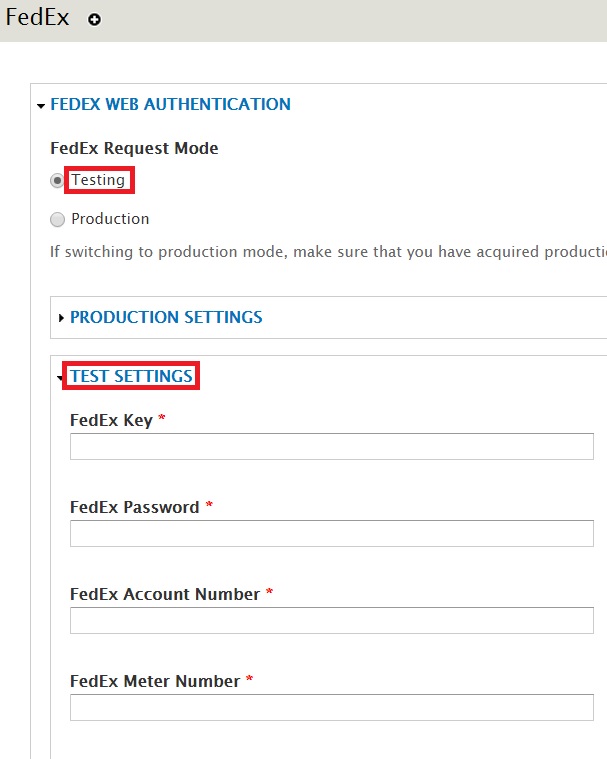
Task: Click the FedEx Password field label
Action: (x=135, y=507)
